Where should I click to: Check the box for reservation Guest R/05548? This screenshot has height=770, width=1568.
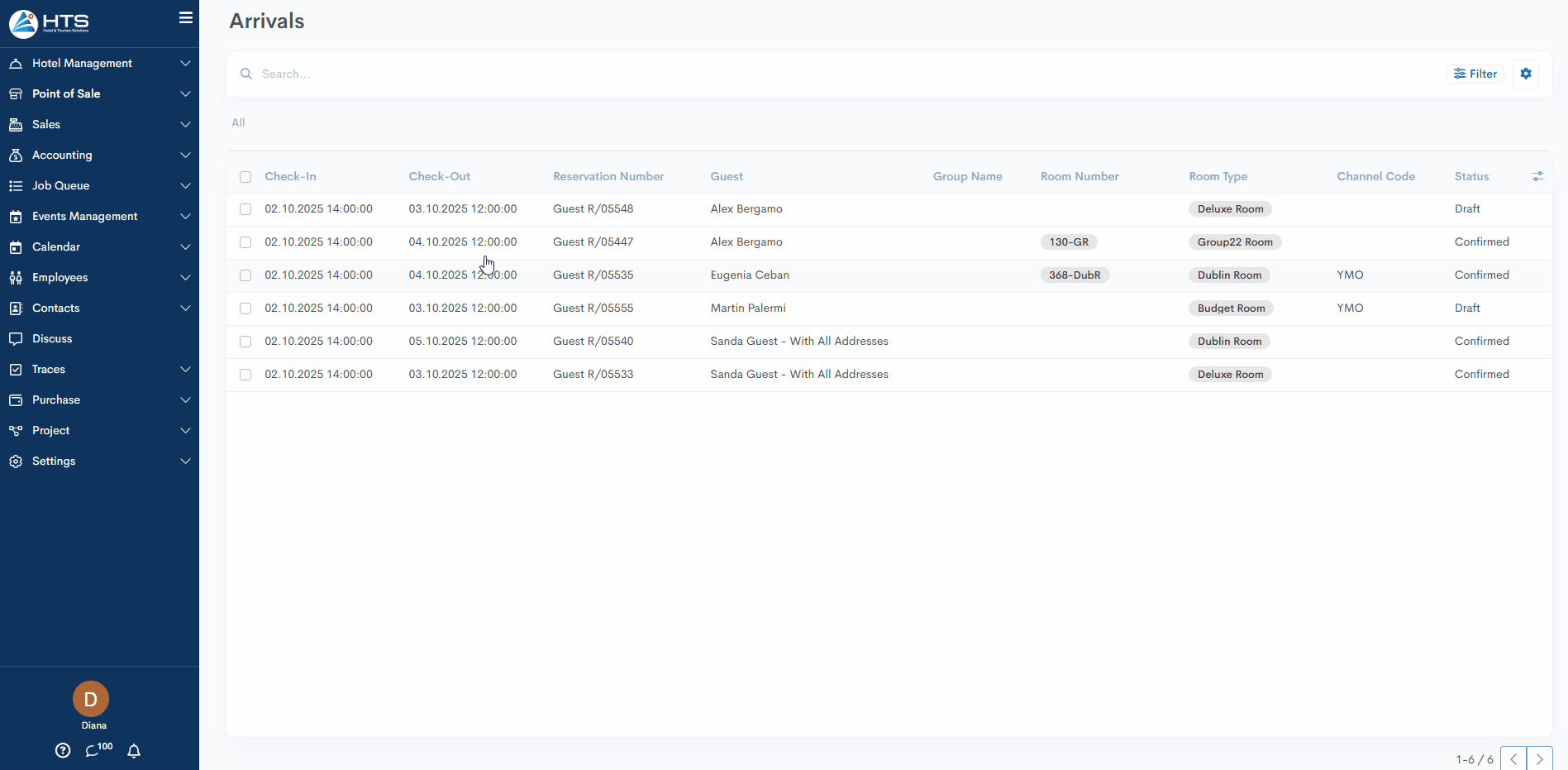coord(245,209)
